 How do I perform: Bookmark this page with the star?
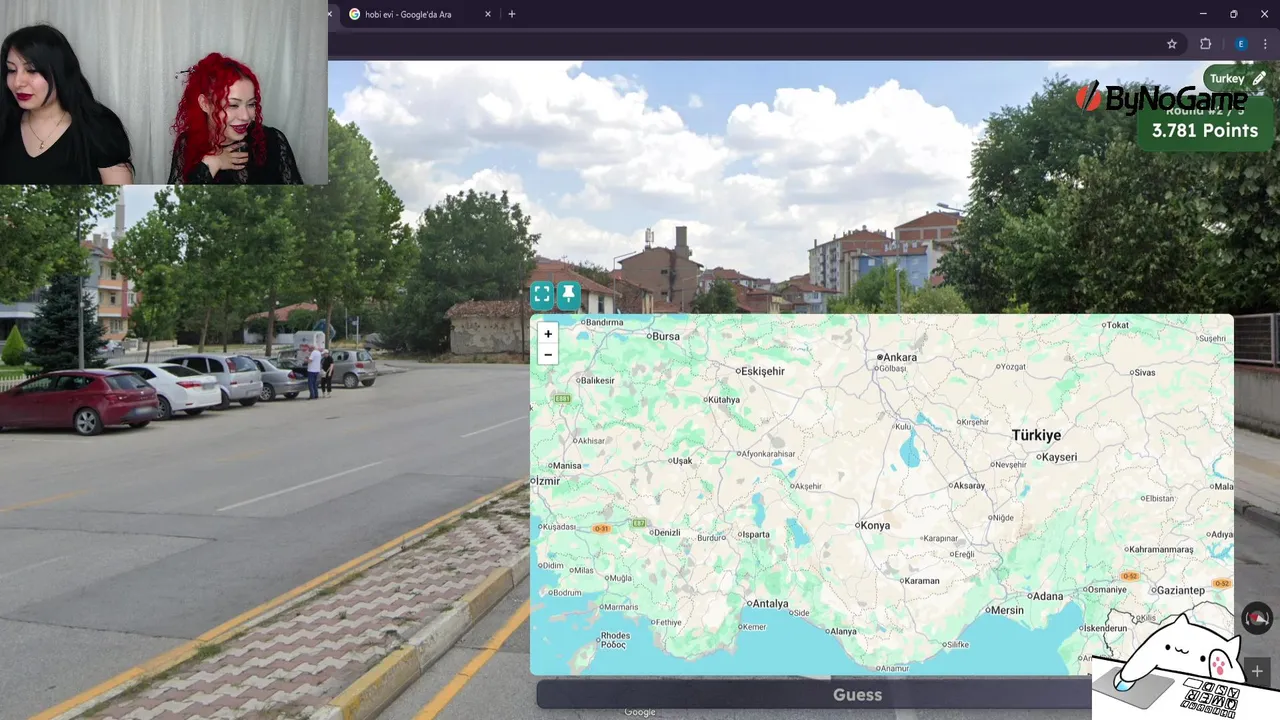[1172, 44]
